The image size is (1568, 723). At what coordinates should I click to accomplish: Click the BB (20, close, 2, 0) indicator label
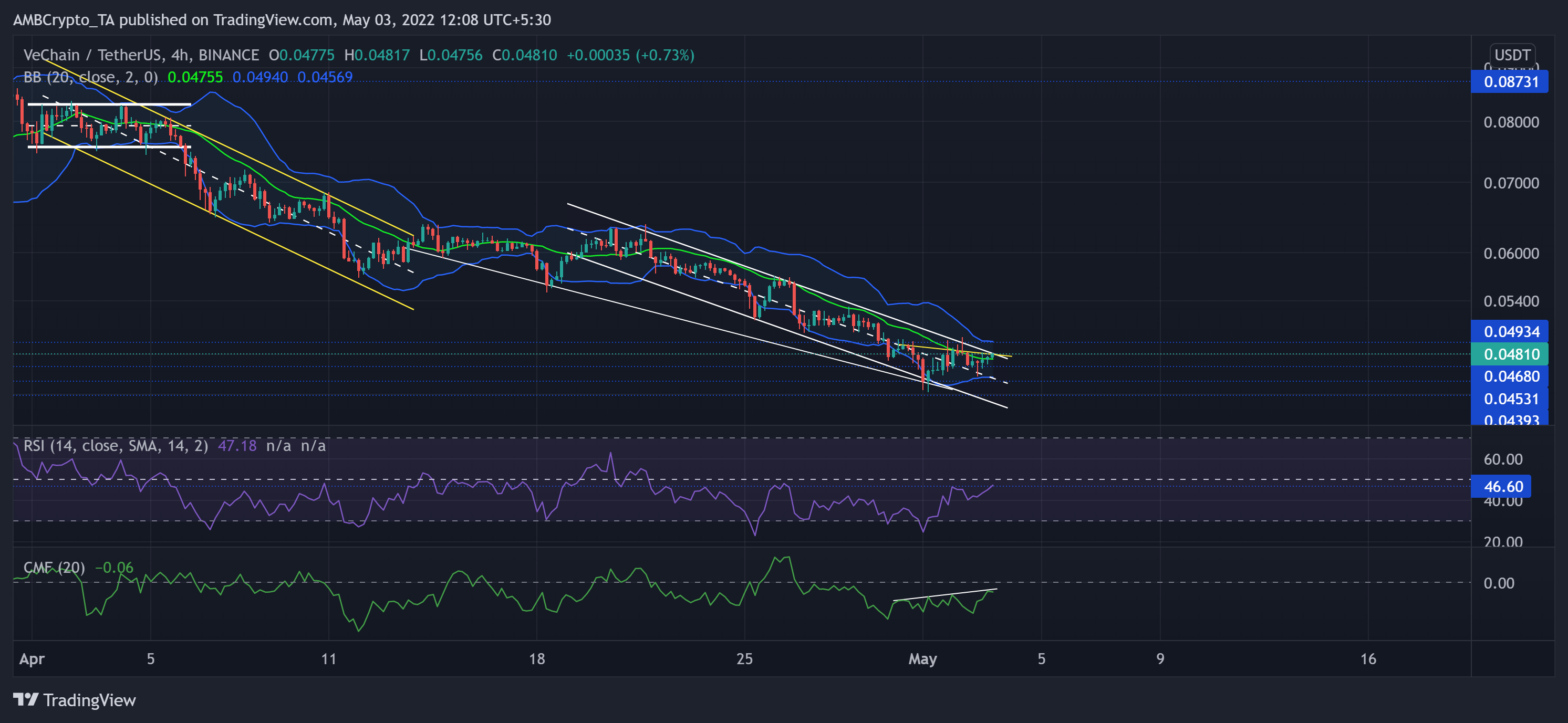tap(90, 77)
